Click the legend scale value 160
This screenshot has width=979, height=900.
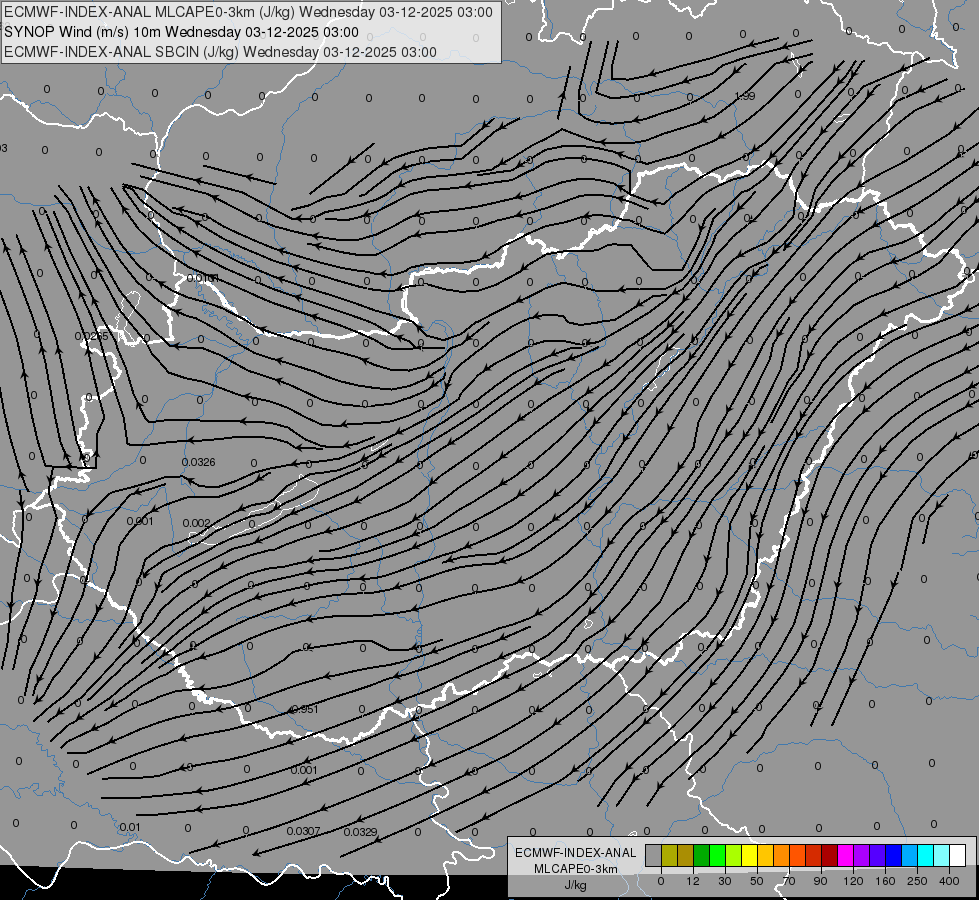(x=885, y=881)
